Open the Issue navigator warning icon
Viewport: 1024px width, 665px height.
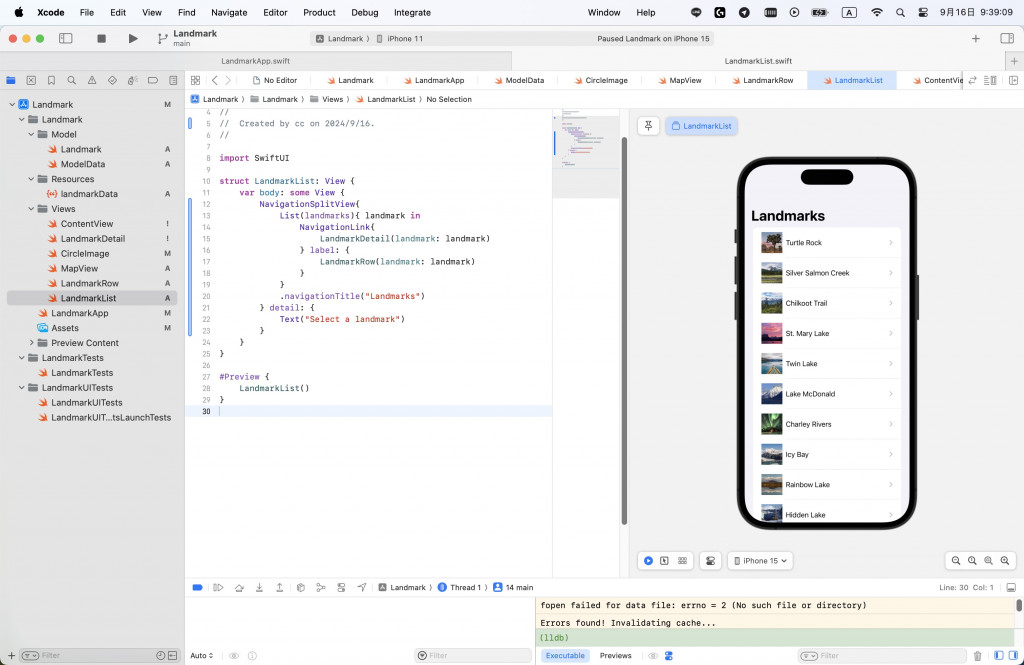point(91,80)
